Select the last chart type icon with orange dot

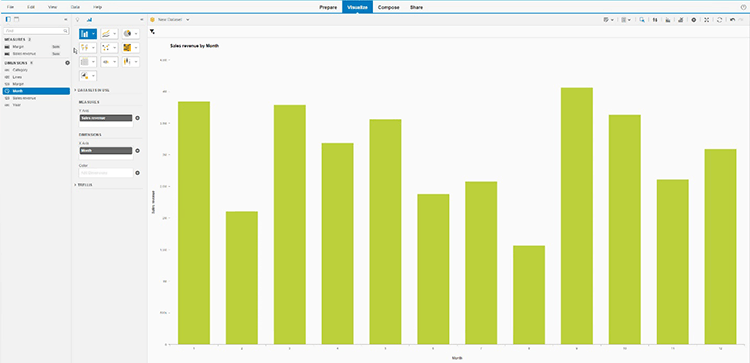85,76
